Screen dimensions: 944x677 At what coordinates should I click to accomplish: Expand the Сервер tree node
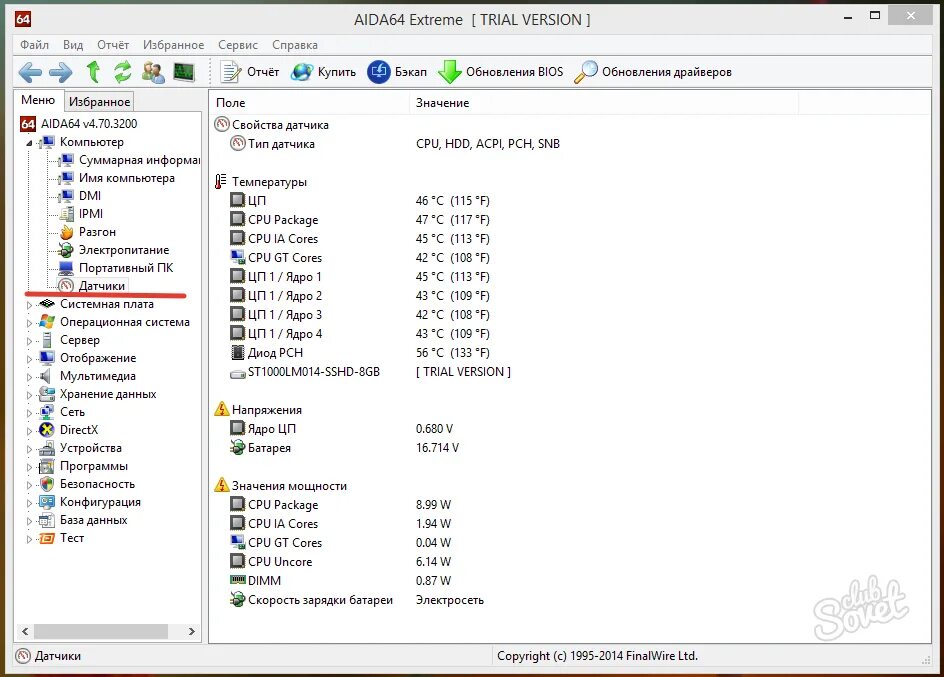pyautogui.click(x=29, y=341)
